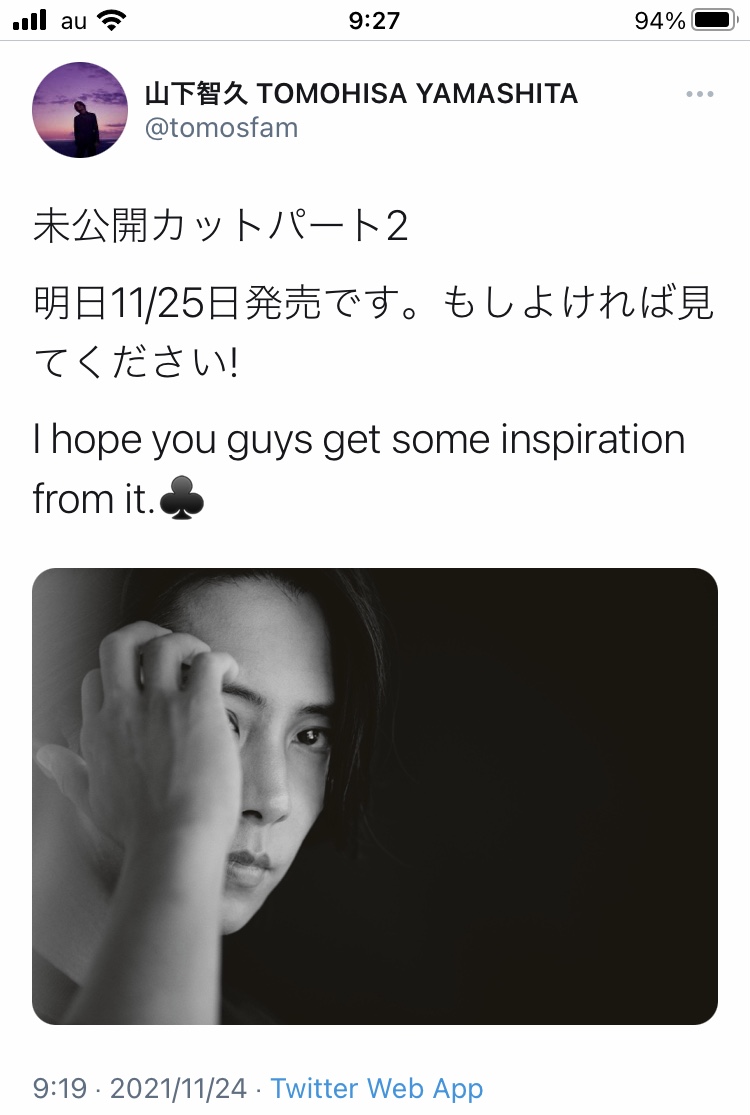Tap the 9:27 clock in status bar
Viewport: 750px width, 1115px height.
[x=375, y=20]
